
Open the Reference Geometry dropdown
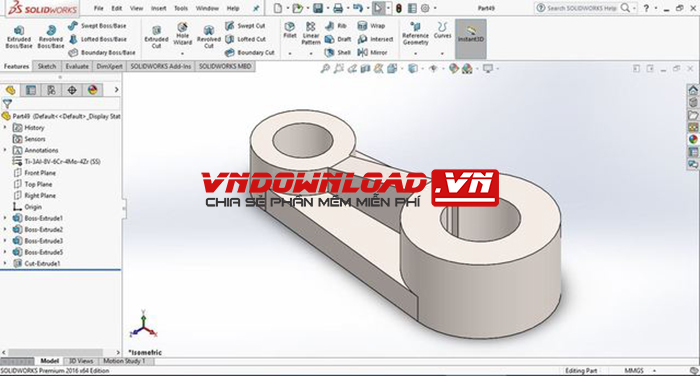415,54
